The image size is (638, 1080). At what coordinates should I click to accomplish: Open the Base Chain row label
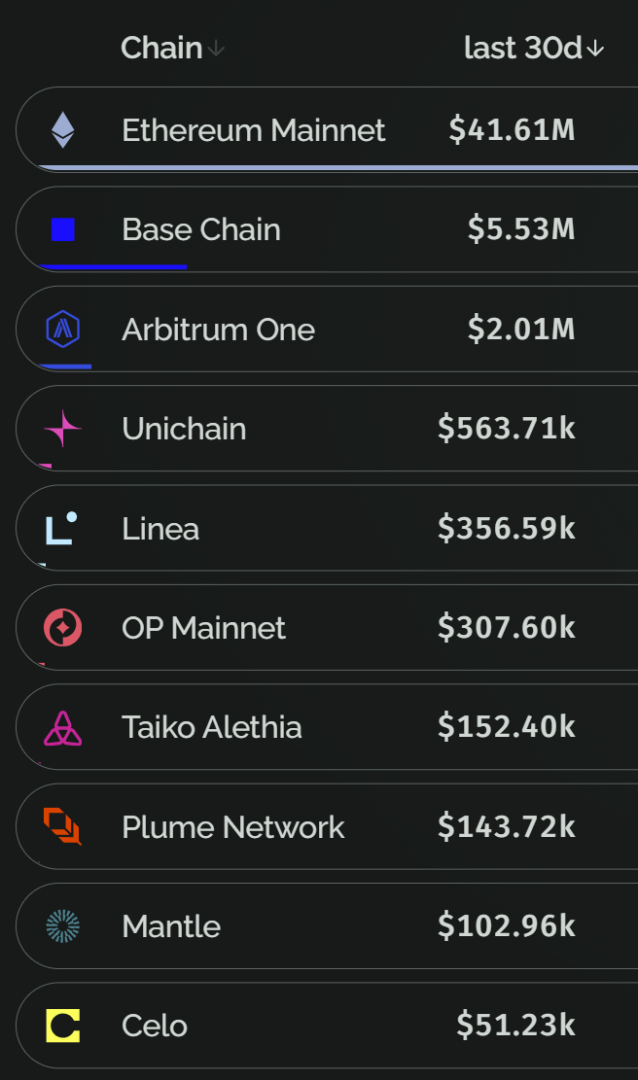(x=201, y=229)
